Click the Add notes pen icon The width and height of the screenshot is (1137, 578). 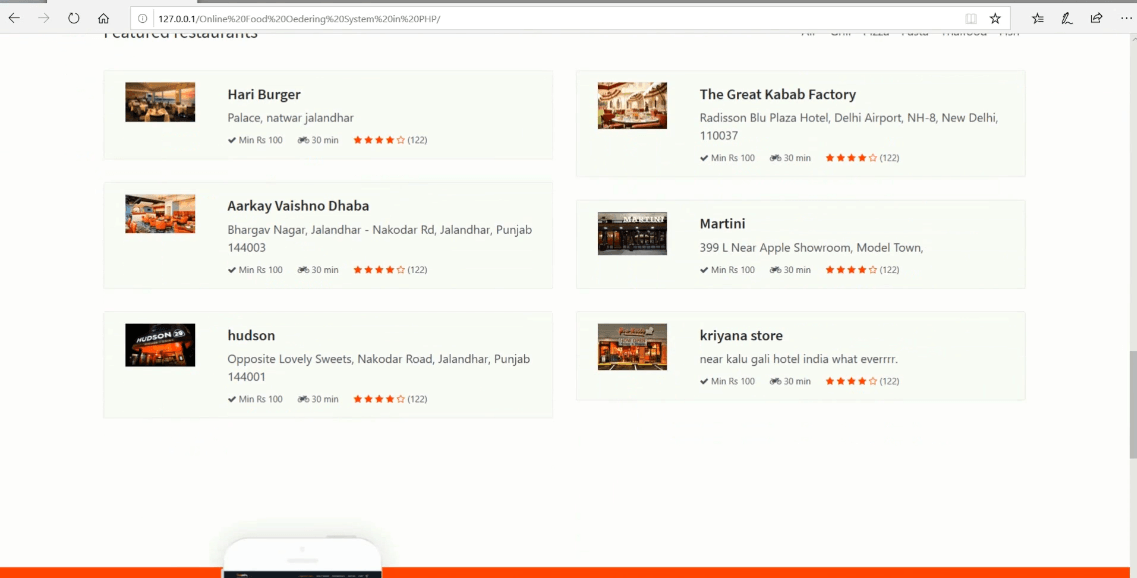tap(1067, 18)
